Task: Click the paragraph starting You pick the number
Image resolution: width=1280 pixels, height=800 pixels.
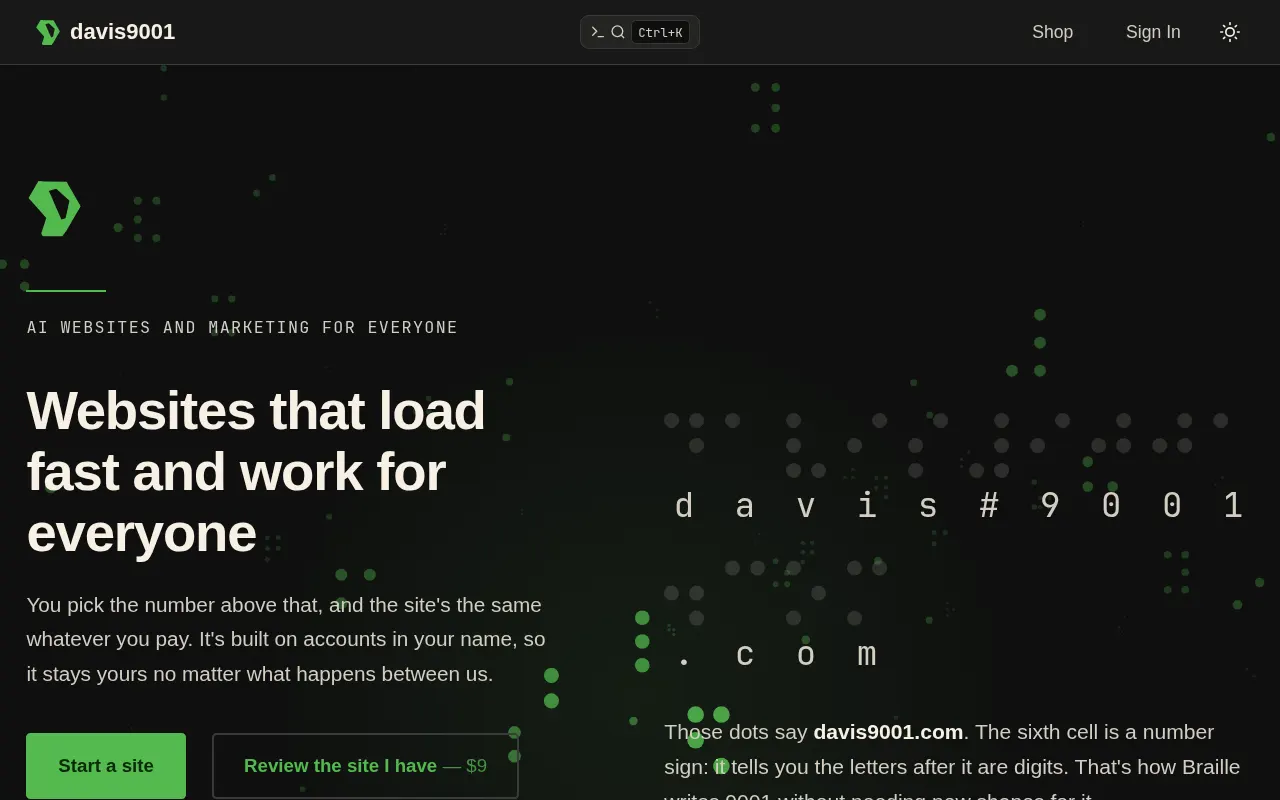Action: click(x=286, y=639)
